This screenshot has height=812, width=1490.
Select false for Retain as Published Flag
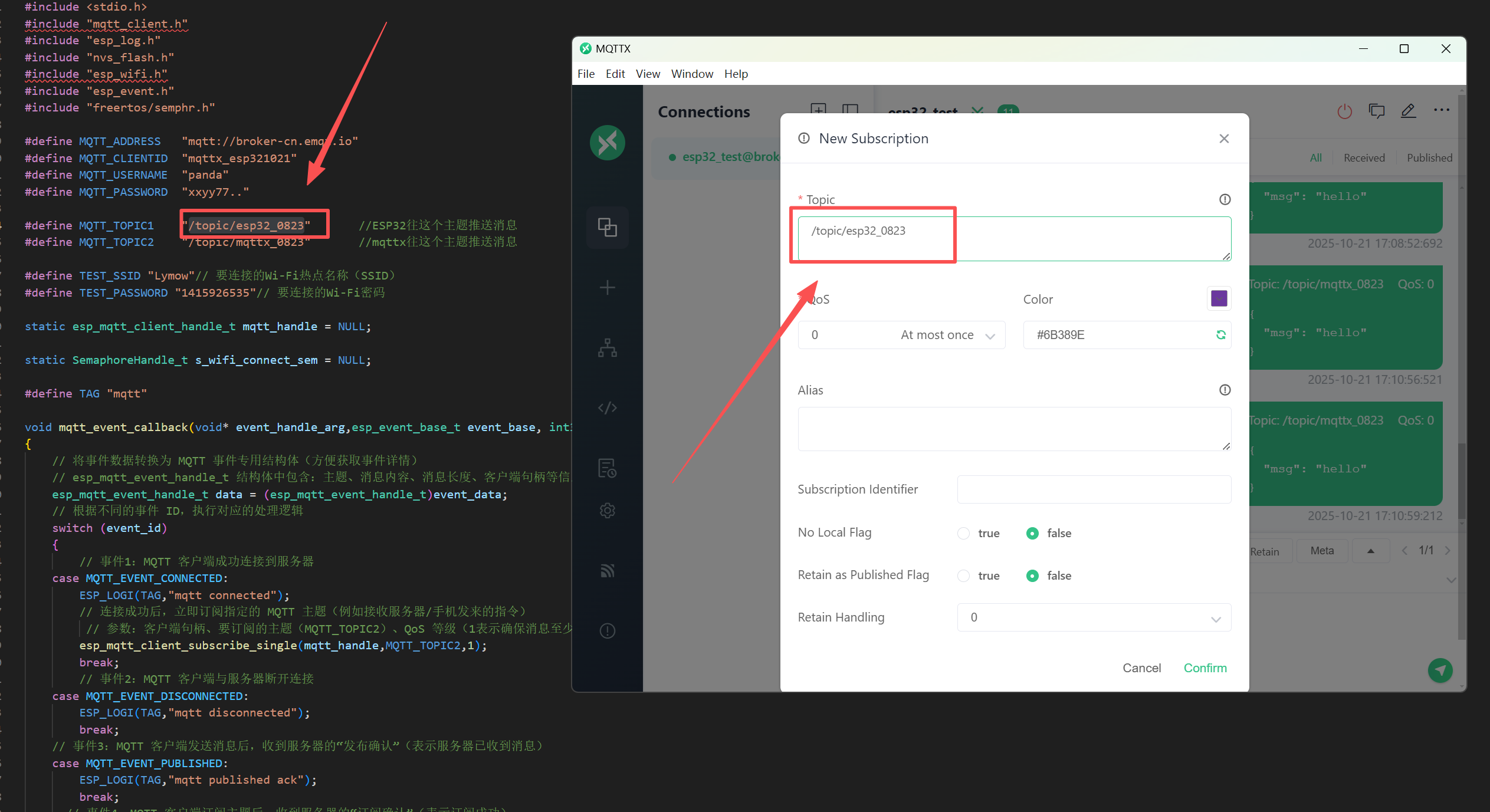coord(1032,576)
